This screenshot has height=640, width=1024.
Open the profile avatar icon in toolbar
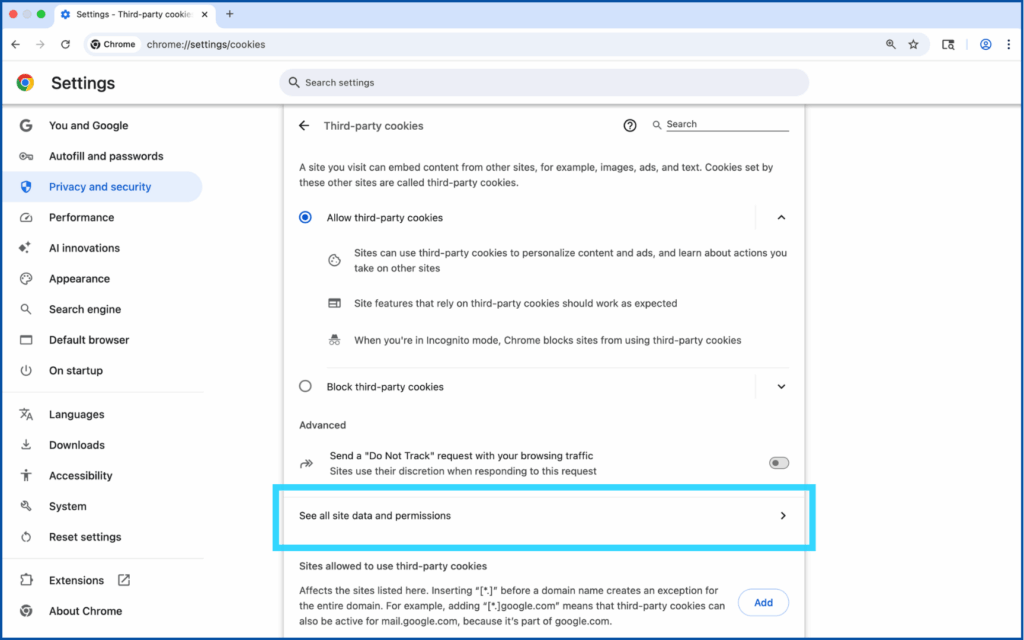pyautogui.click(x=985, y=45)
